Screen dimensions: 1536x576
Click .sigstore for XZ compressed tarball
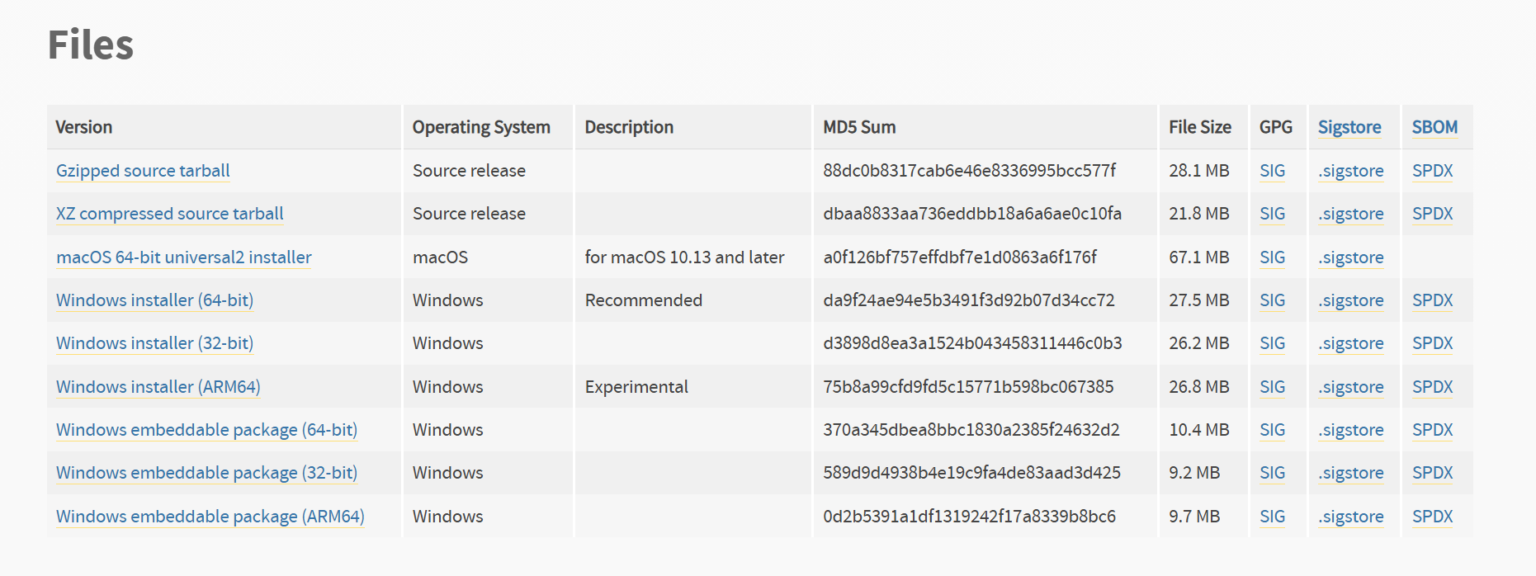pyautogui.click(x=1351, y=214)
